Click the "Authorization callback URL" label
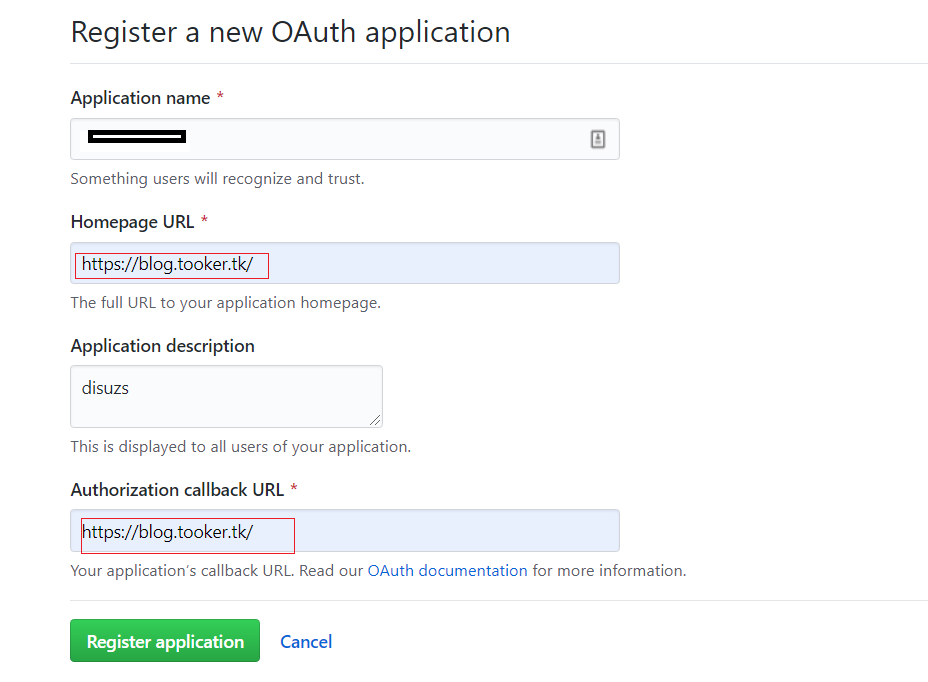928x682 pixels. pyautogui.click(x=178, y=490)
